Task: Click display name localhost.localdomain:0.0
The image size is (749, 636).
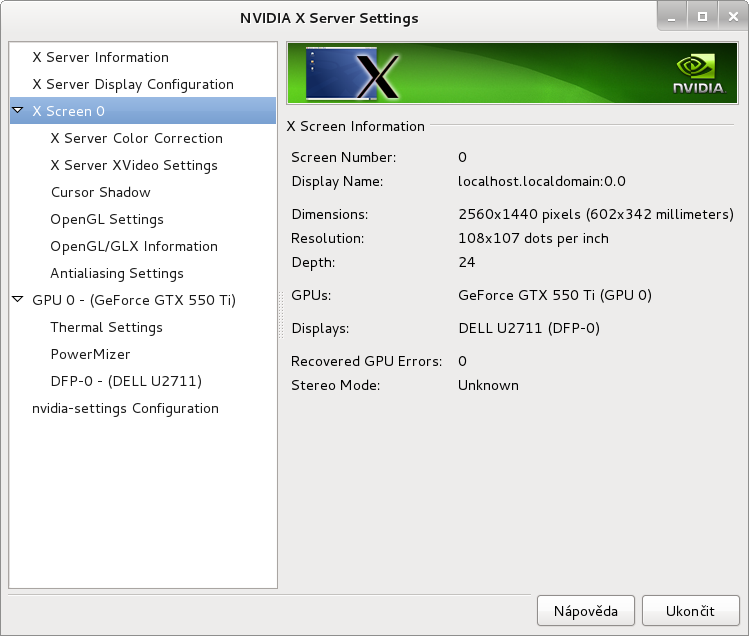Action: [x=542, y=182]
